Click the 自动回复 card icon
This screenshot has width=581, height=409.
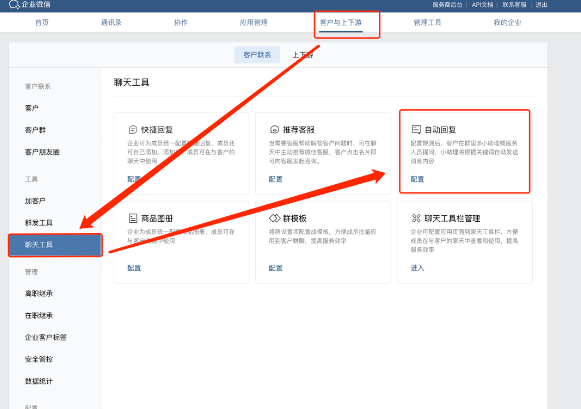416,129
